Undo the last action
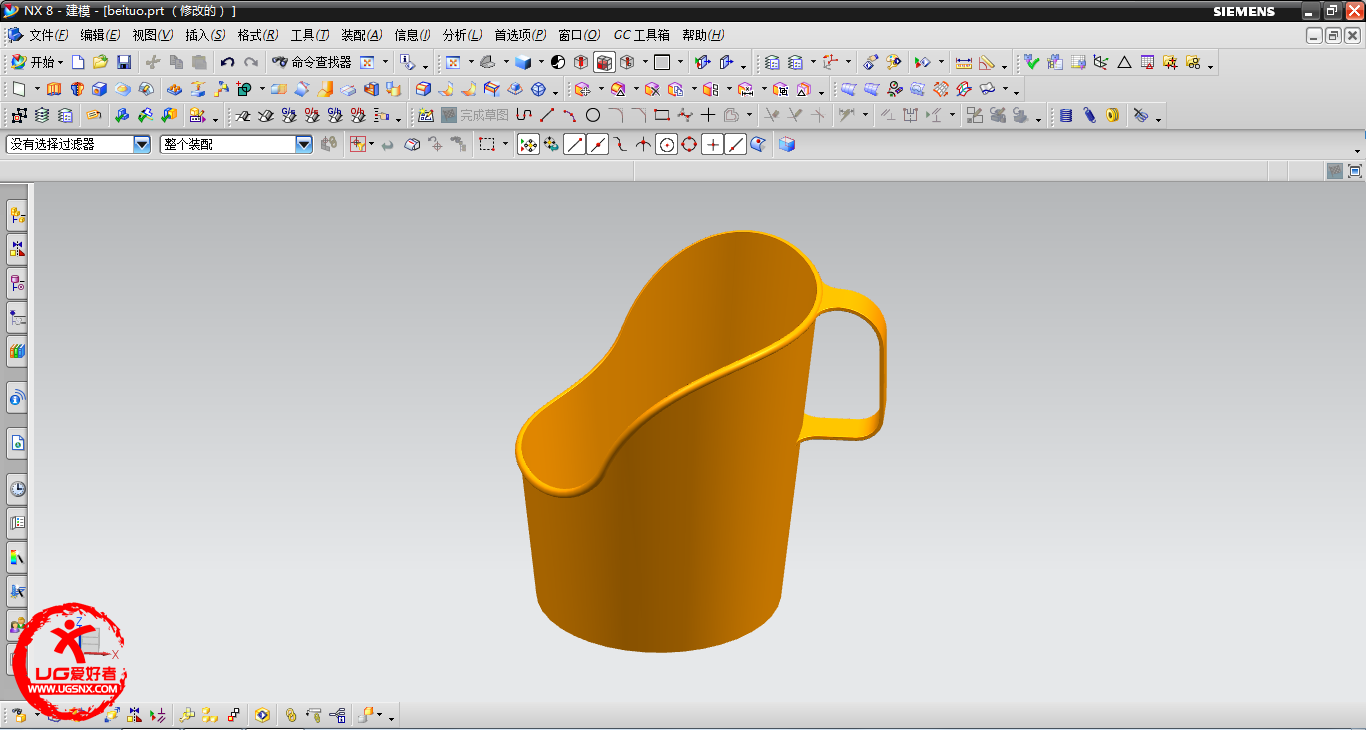The height and width of the screenshot is (730, 1366). click(x=227, y=62)
